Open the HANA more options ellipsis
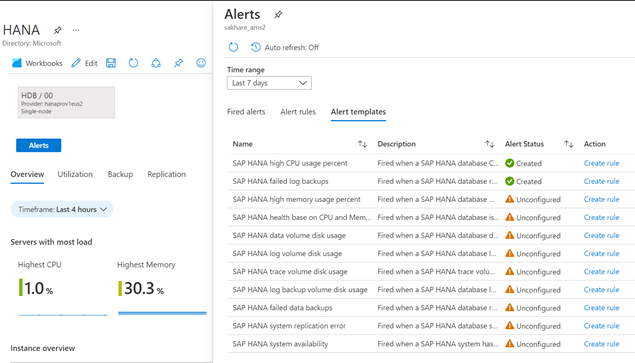Screen dimensions: 635x363 tap(76, 30)
